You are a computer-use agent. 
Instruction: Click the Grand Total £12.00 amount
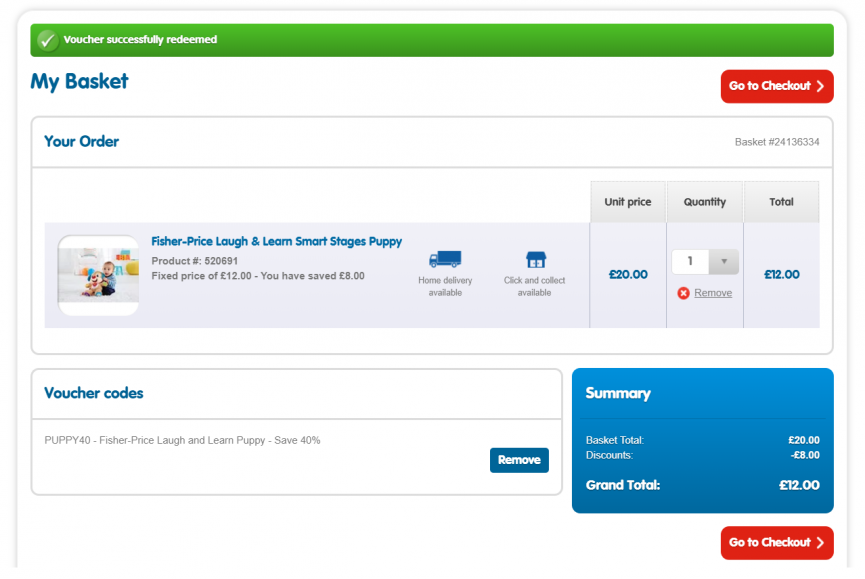pos(799,485)
